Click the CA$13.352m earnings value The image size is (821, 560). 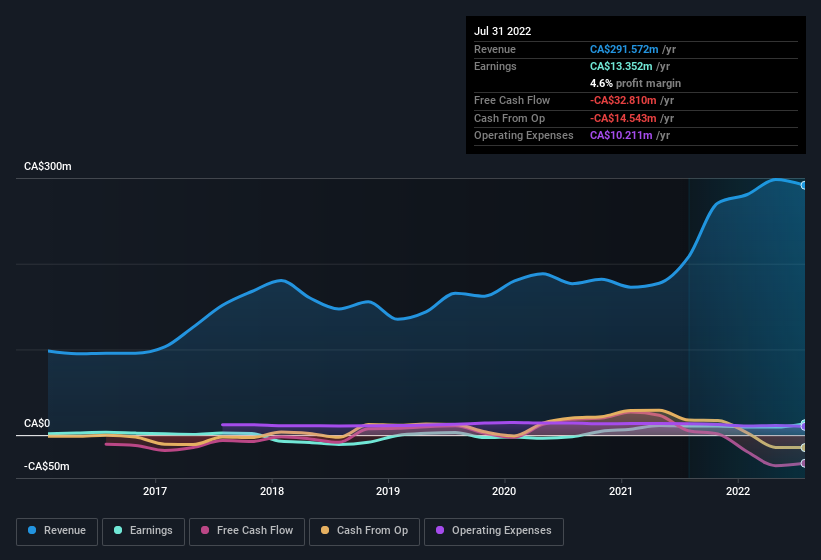tap(621, 66)
